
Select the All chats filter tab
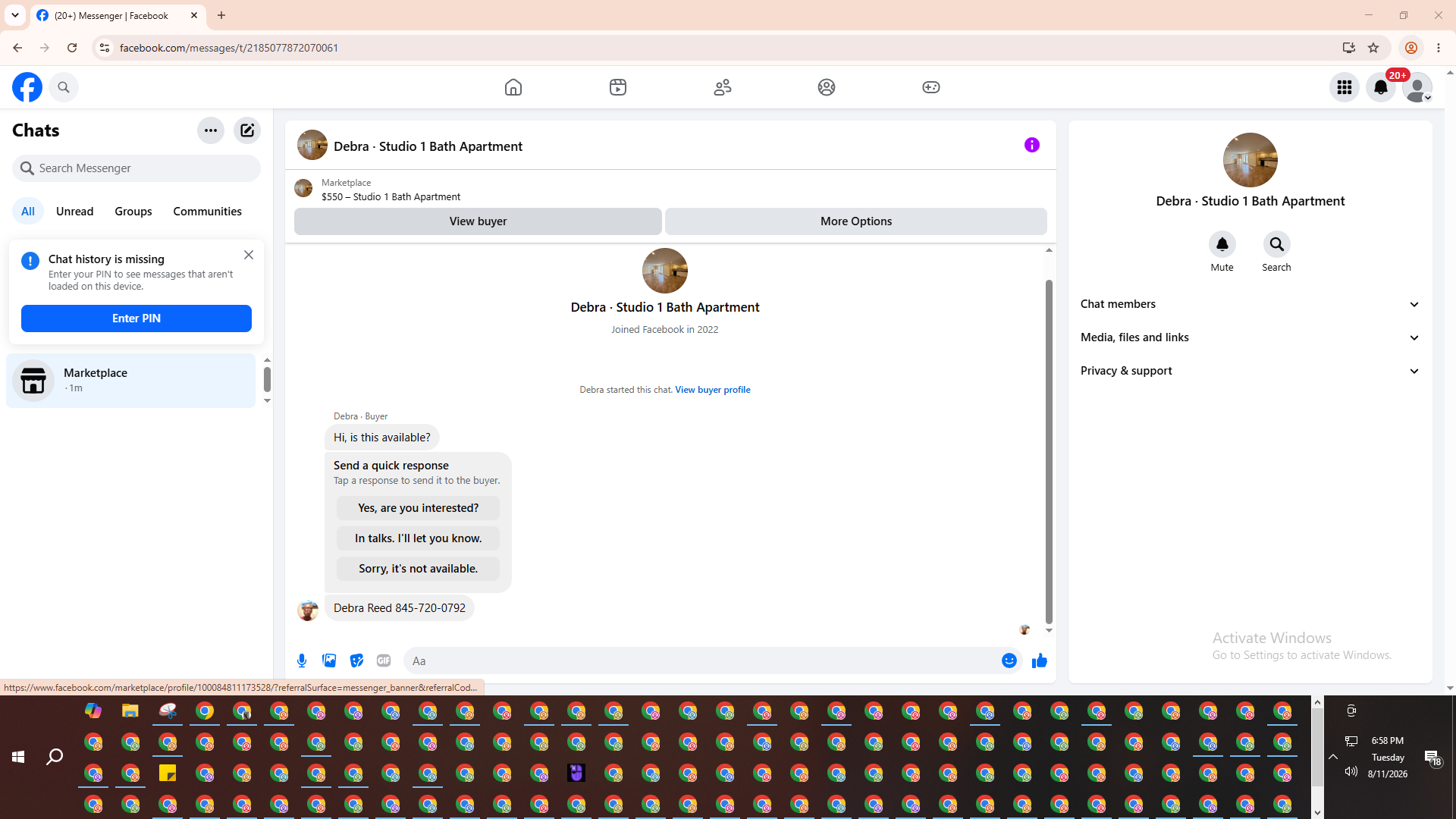pos(28,212)
